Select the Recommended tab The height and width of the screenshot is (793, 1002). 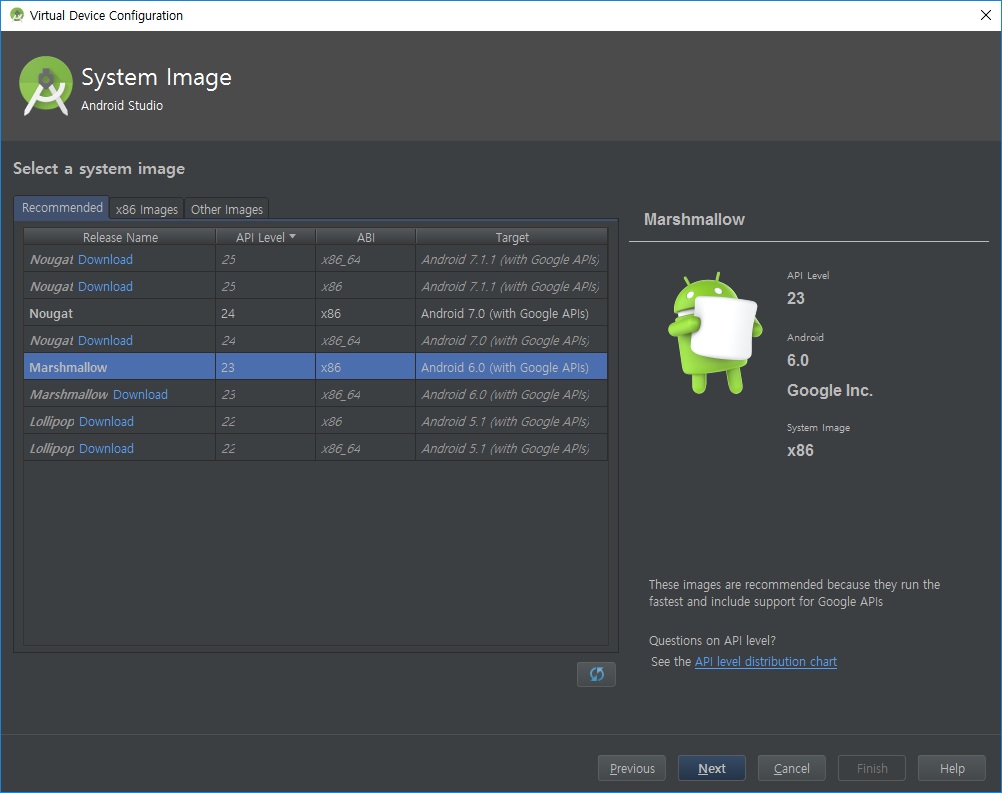(62, 208)
